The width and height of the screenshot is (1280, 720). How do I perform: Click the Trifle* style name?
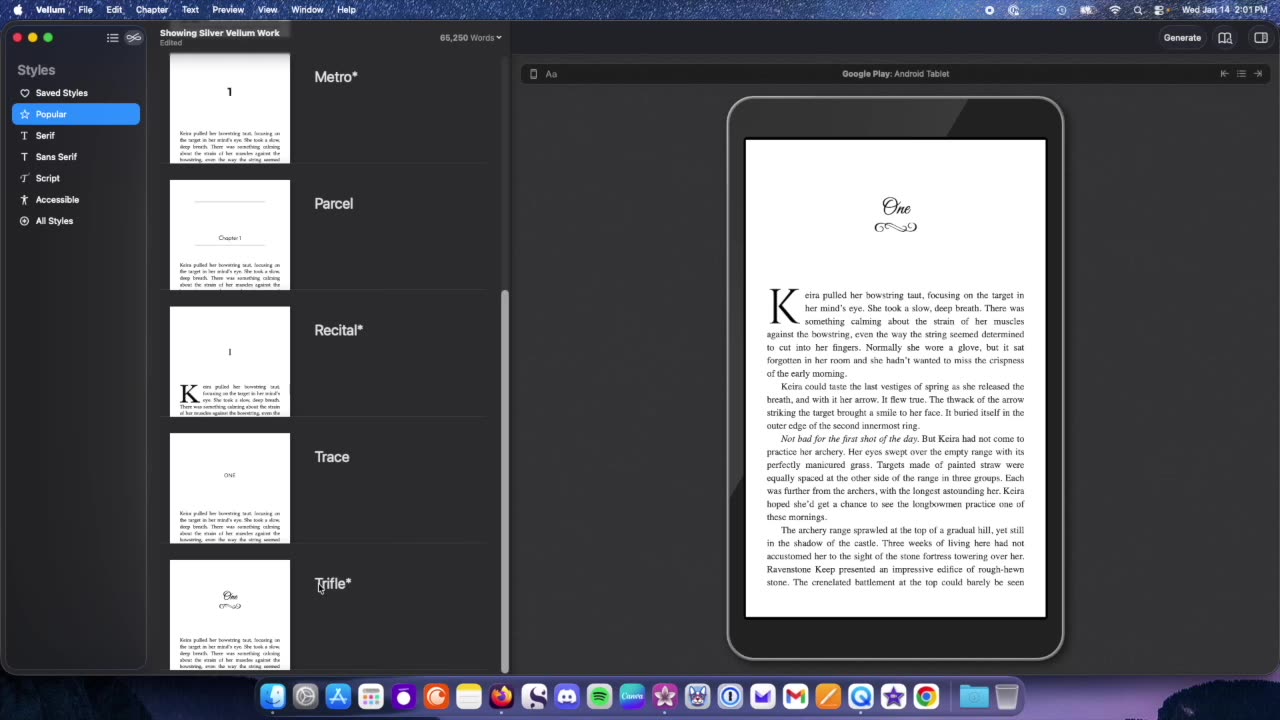(x=333, y=584)
